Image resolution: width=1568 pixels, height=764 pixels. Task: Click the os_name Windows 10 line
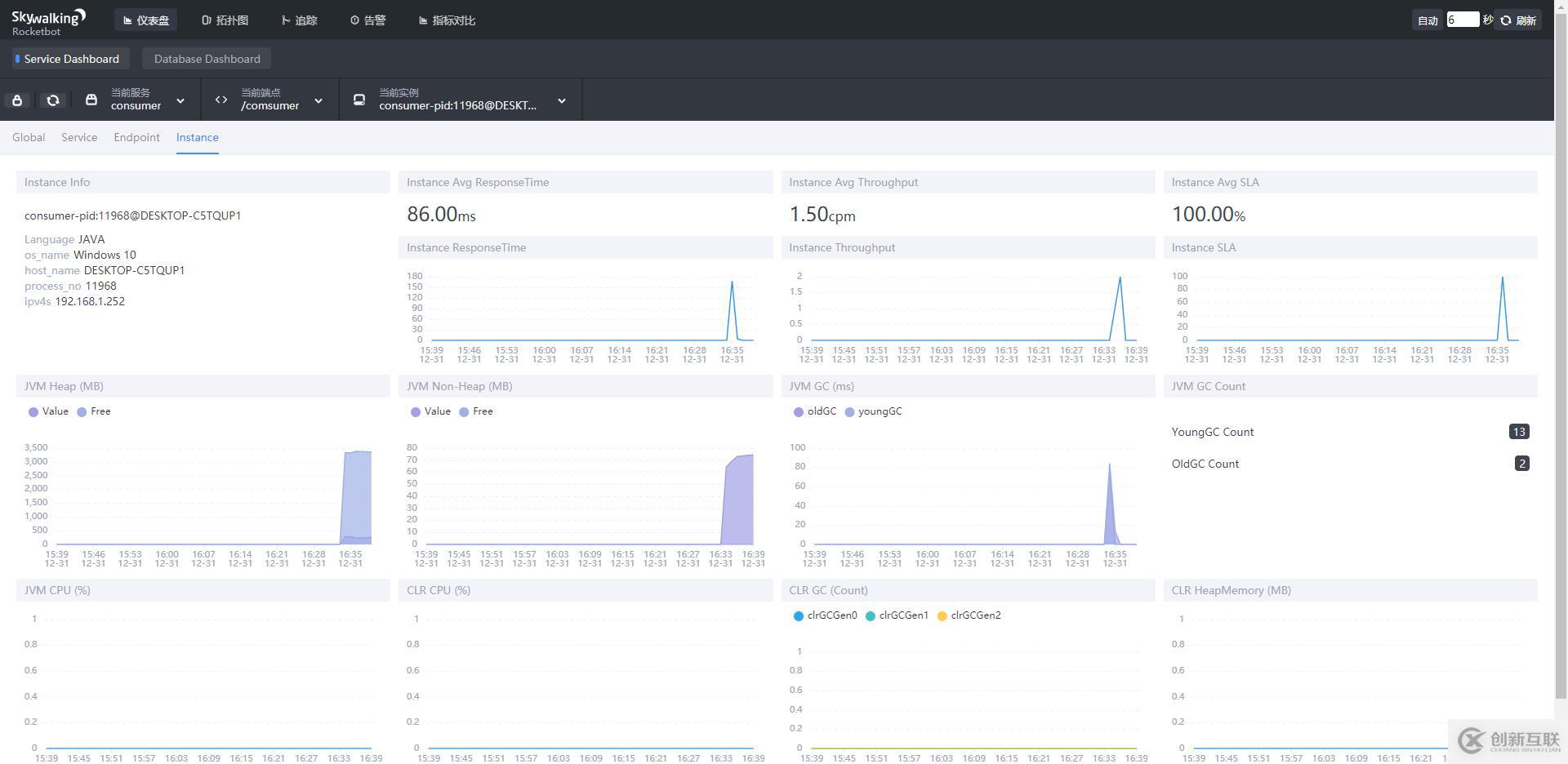coord(80,255)
